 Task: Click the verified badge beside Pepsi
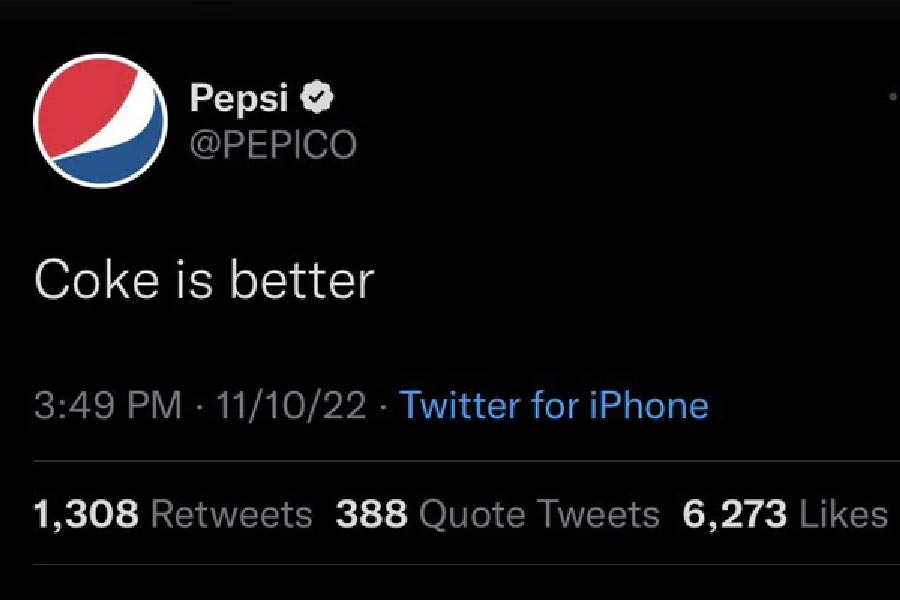[319, 98]
